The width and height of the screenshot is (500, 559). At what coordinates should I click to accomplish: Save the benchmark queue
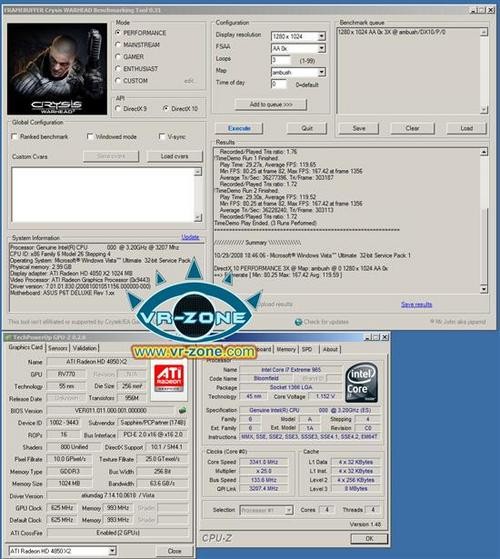coord(359,128)
